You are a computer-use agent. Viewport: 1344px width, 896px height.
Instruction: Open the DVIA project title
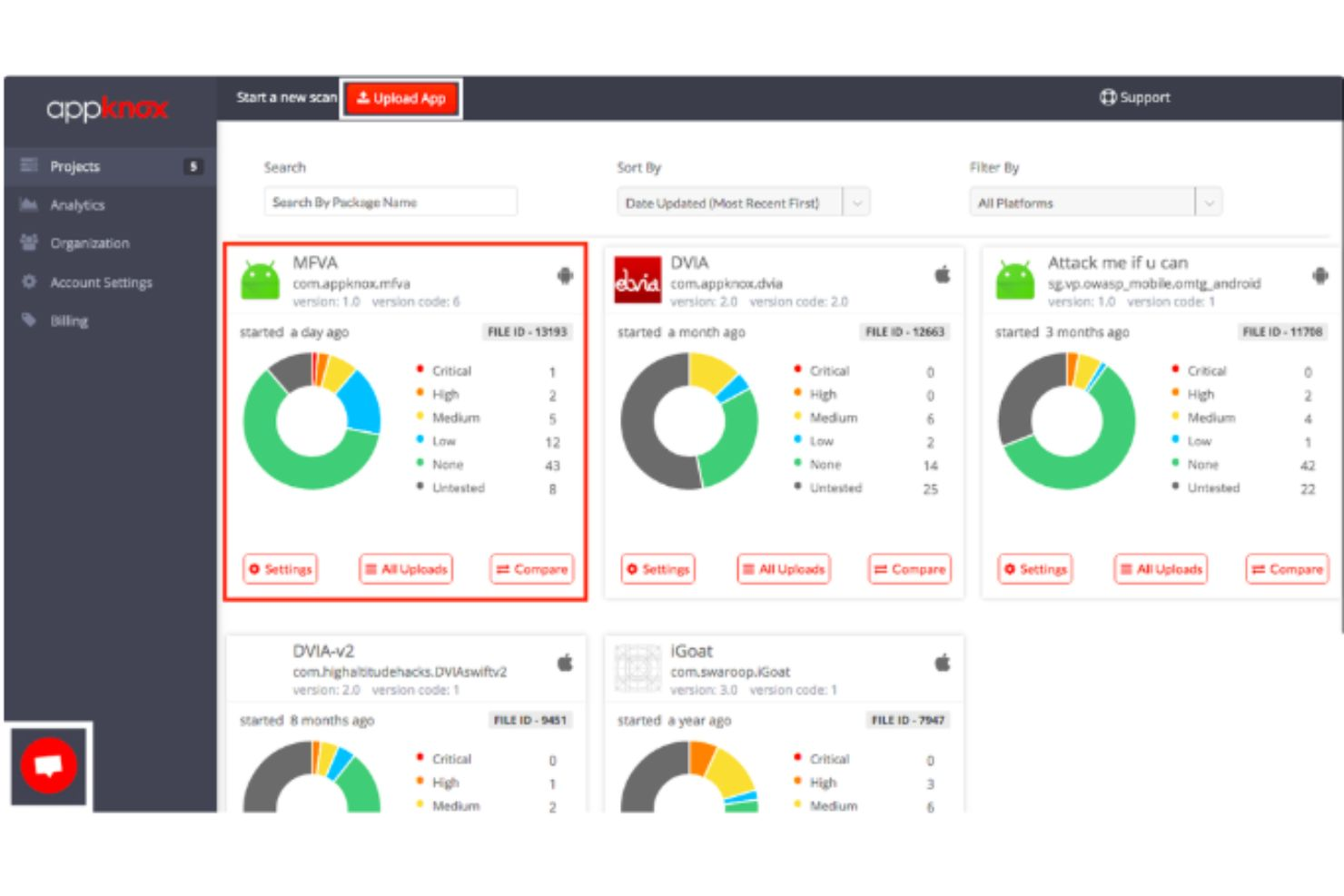(x=689, y=262)
